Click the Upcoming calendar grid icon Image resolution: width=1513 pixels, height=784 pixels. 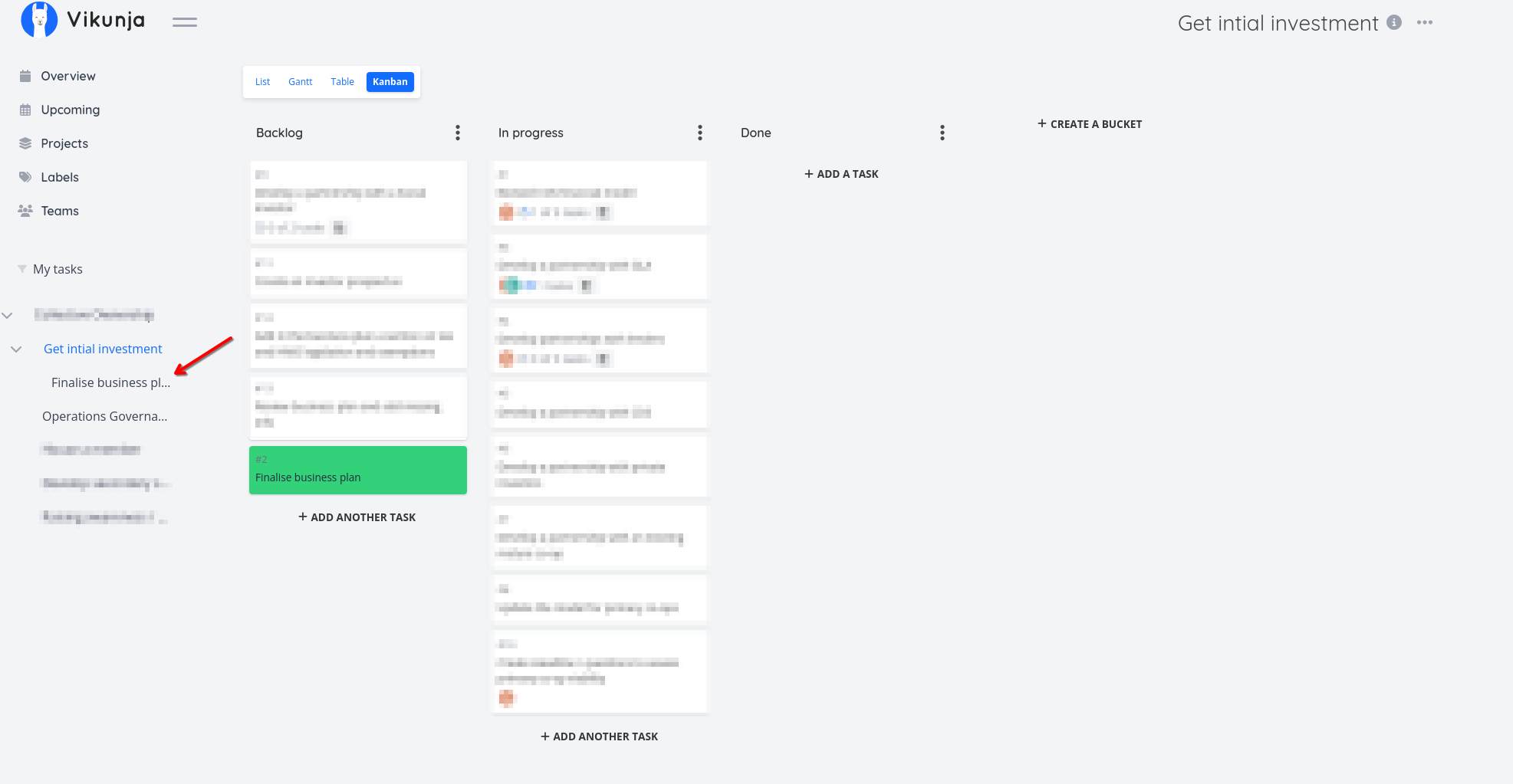click(x=25, y=110)
